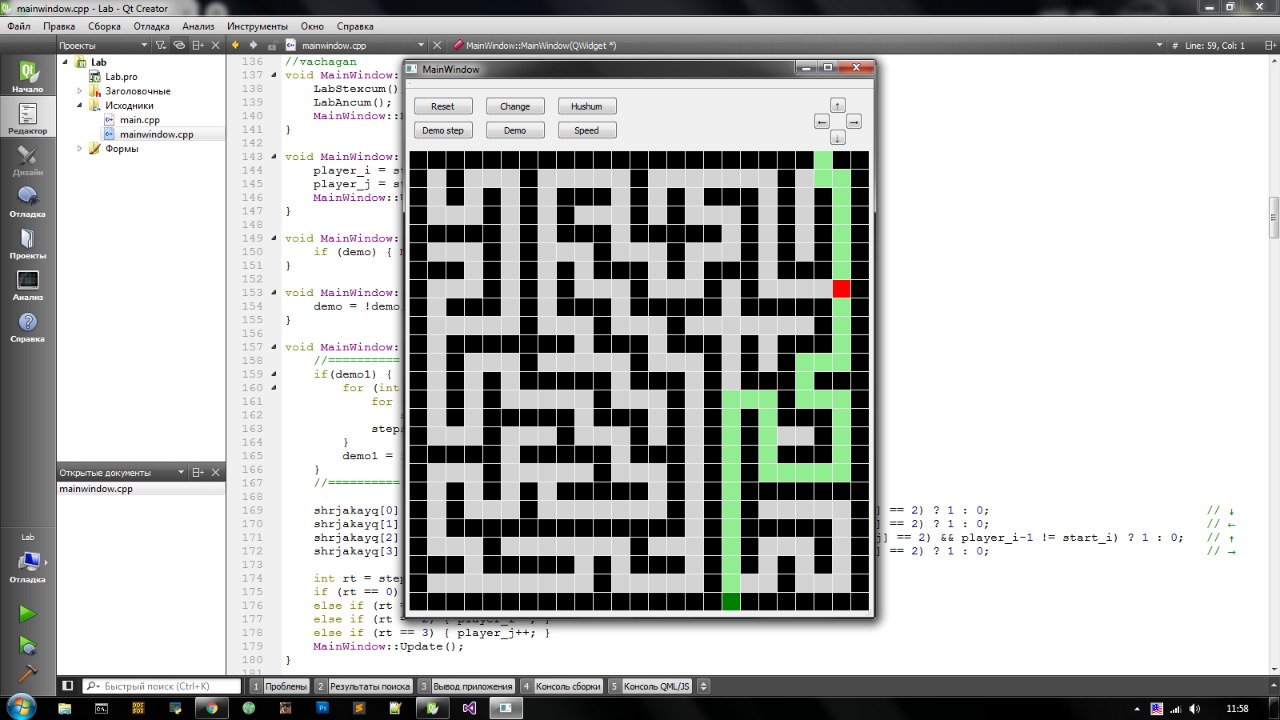The image size is (1280, 720).
Task: Click the green Run button
Action: click(x=27, y=613)
